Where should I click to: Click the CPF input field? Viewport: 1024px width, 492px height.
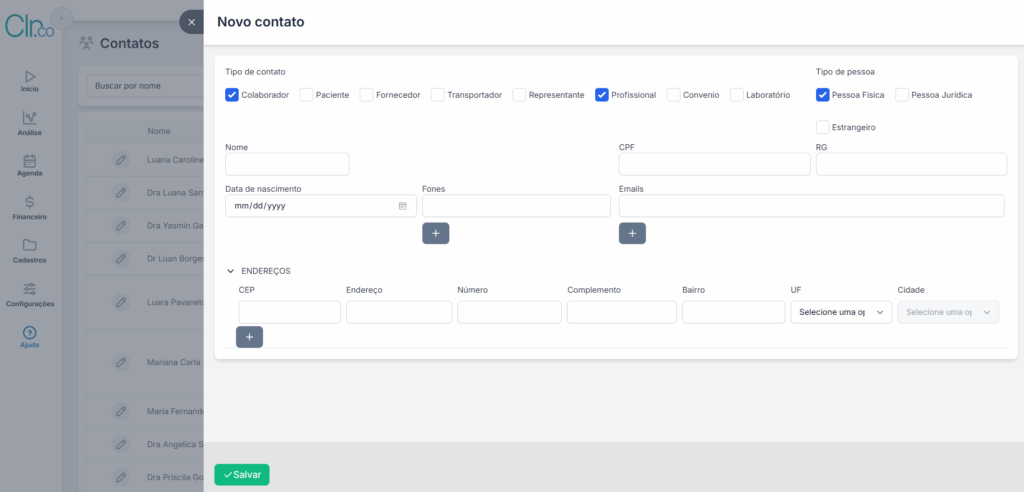(x=714, y=164)
